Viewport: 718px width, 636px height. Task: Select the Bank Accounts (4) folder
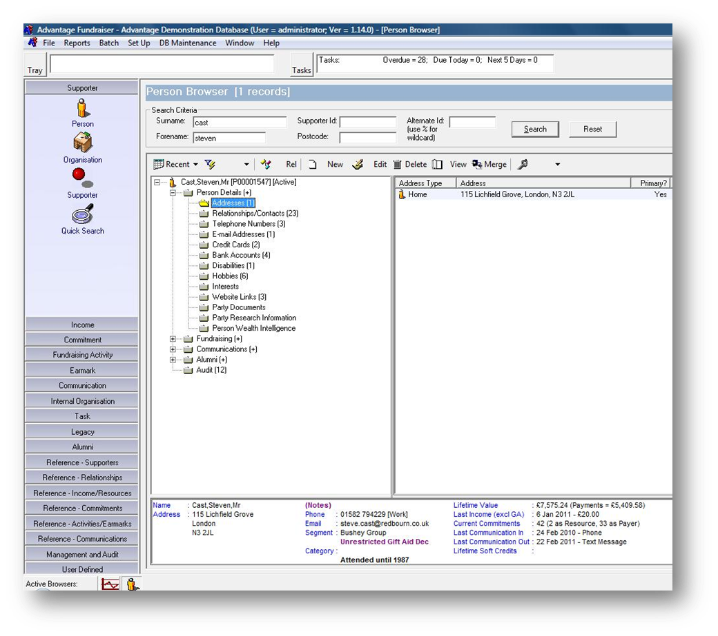point(241,255)
